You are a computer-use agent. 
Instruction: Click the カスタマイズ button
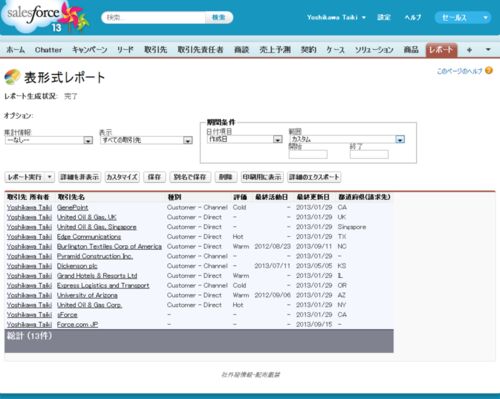pos(122,177)
